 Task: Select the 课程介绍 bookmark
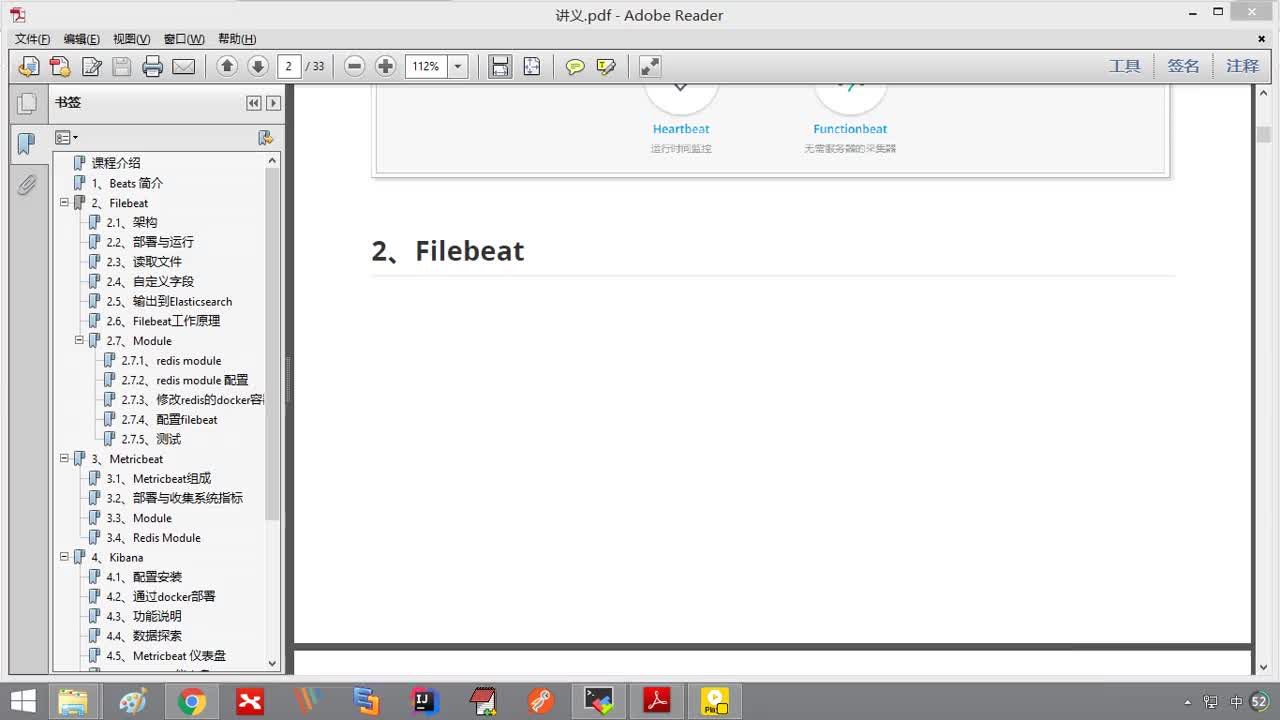116,163
